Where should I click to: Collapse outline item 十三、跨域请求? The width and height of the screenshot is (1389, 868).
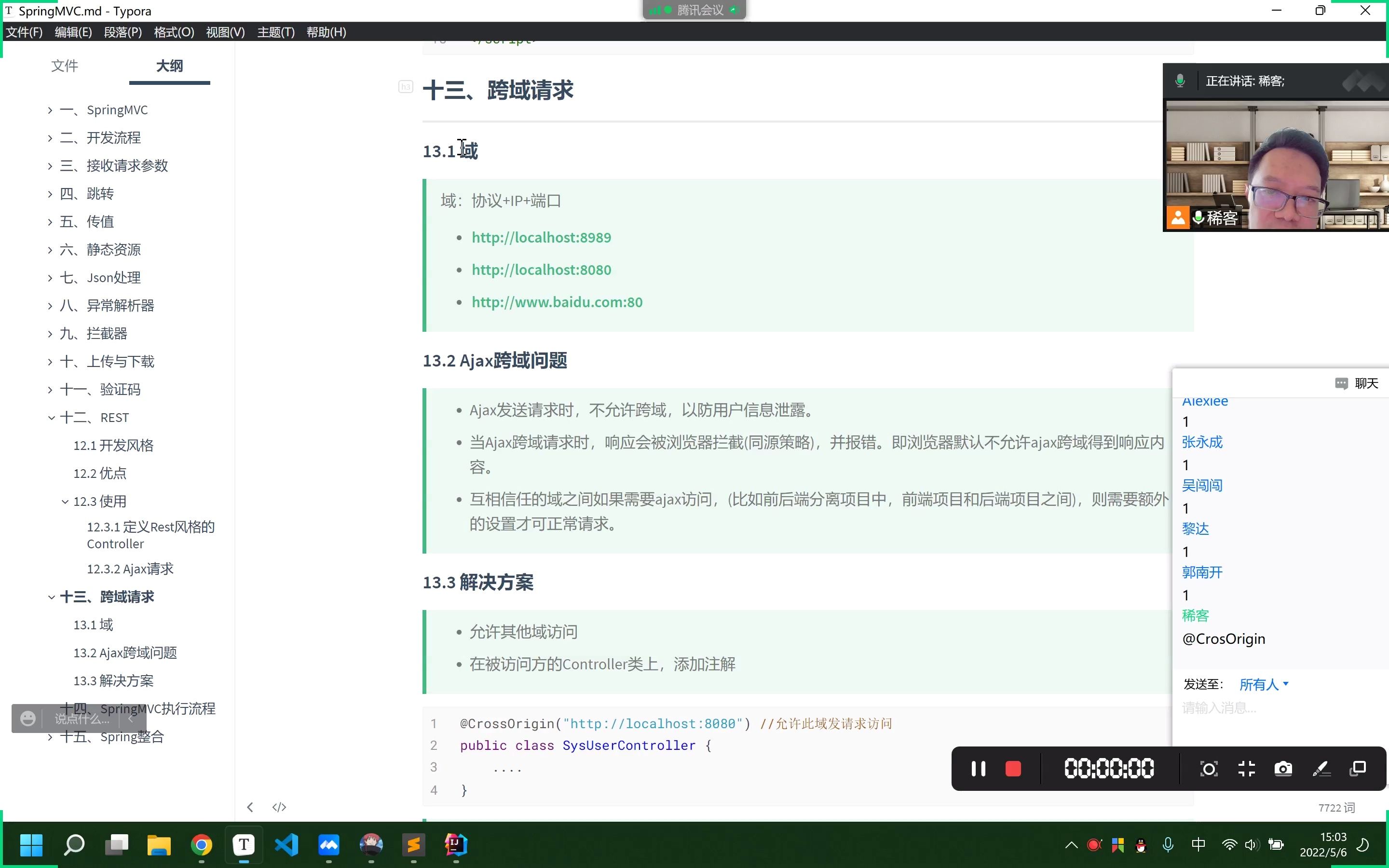51,597
